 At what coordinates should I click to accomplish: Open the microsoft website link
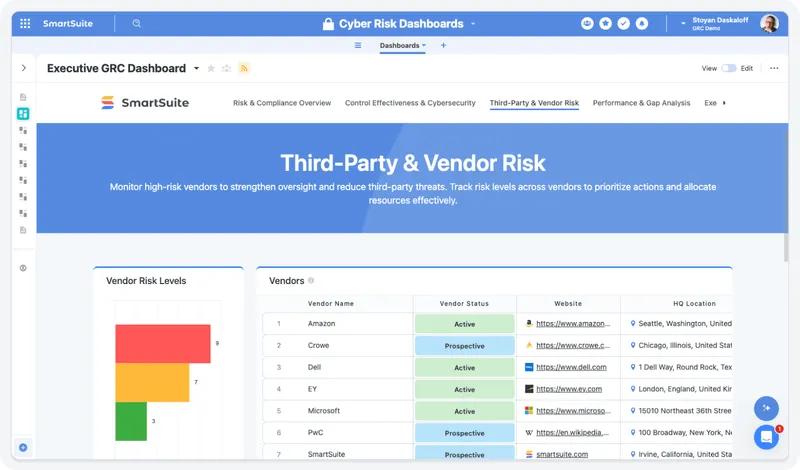573,411
